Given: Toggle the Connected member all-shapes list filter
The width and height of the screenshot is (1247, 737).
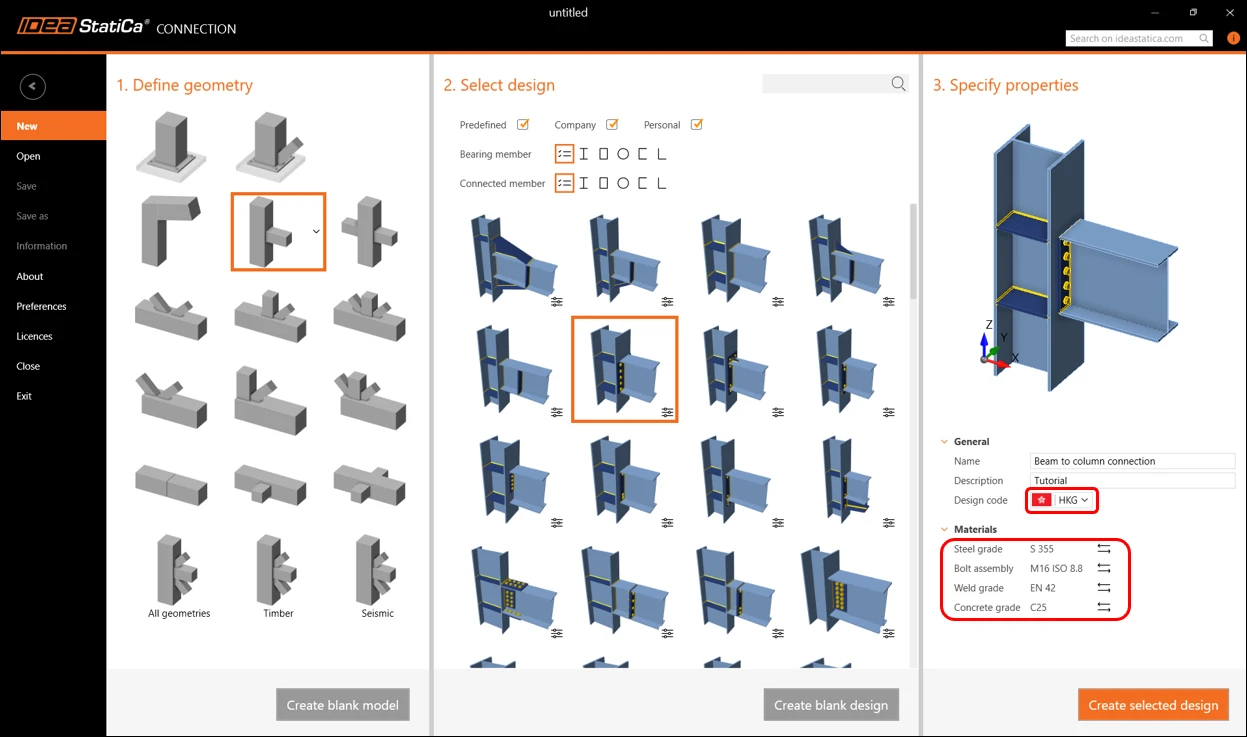Looking at the screenshot, I should pyautogui.click(x=564, y=183).
